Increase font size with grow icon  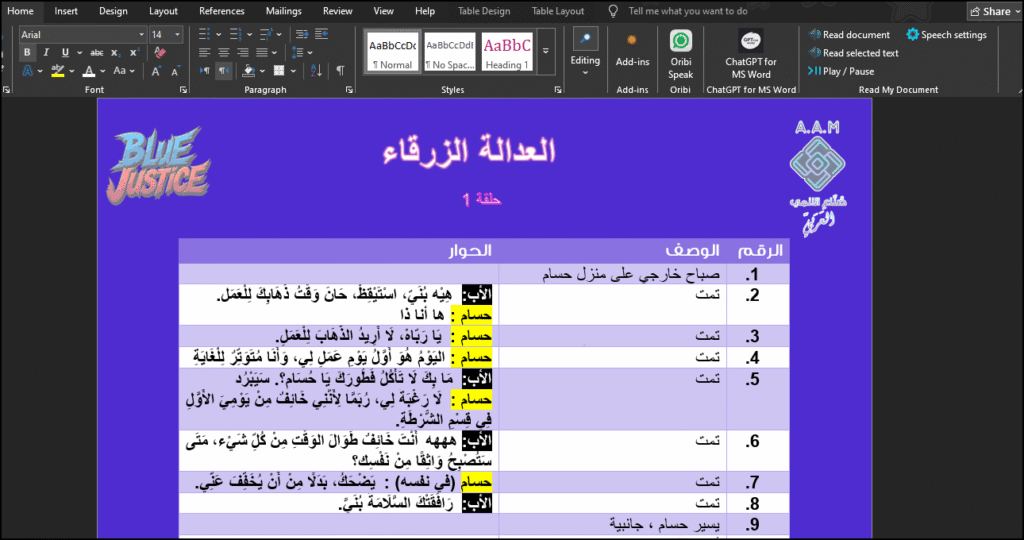[155, 71]
